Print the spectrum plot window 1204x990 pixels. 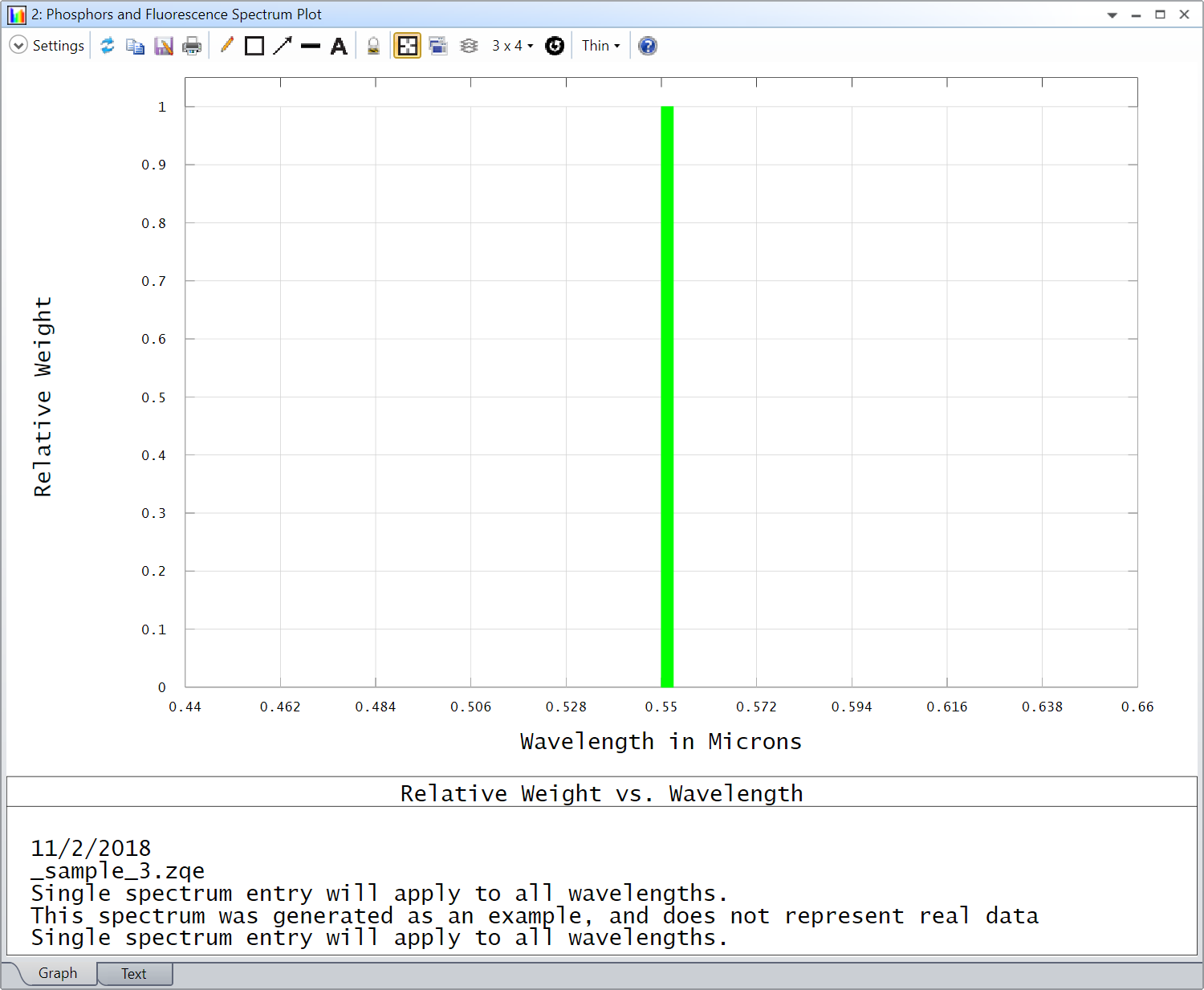pos(192,46)
